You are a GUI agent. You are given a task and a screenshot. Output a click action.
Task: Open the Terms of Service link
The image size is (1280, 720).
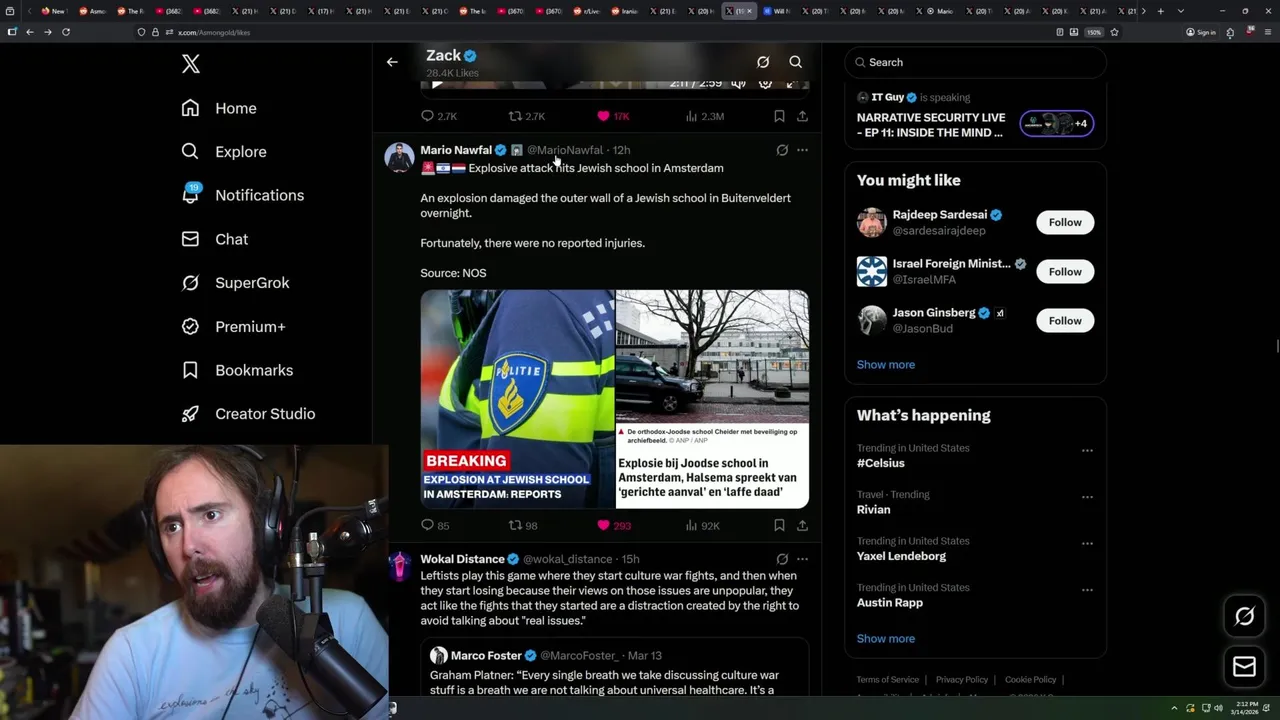pyautogui.click(x=887, y=680)
